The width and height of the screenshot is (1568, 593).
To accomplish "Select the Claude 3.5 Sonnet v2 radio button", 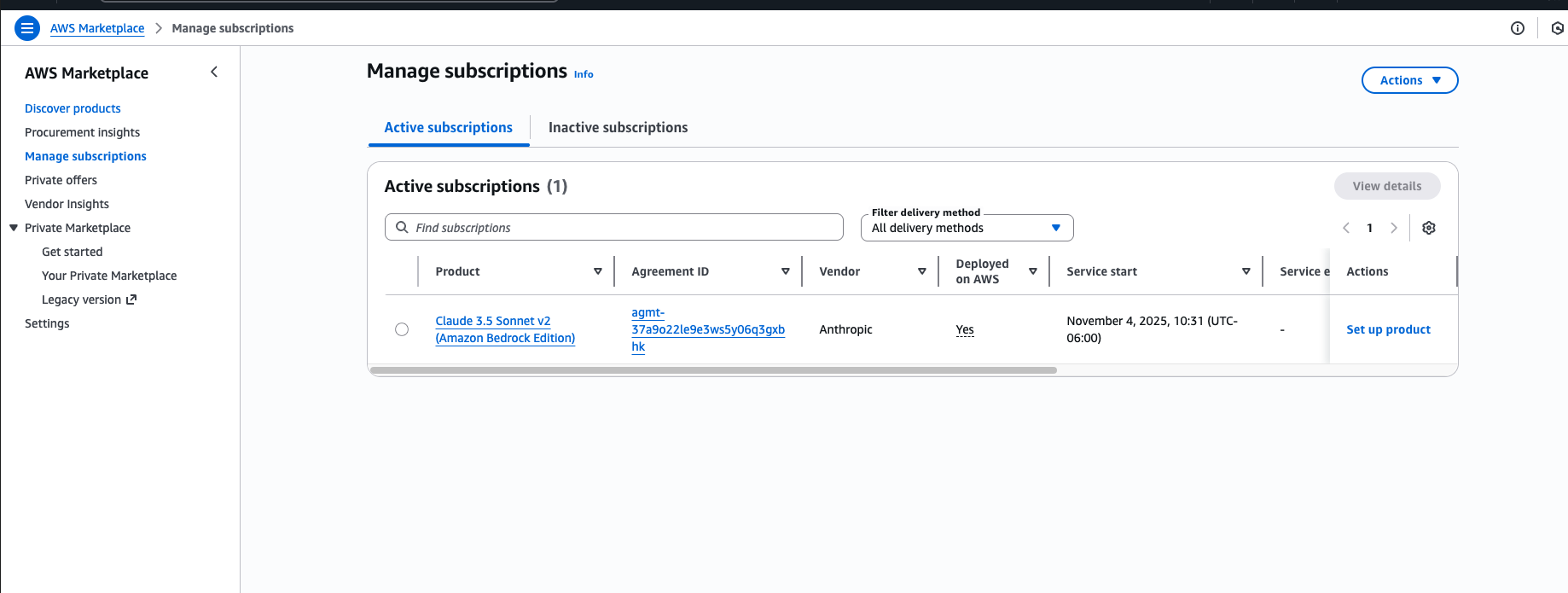I will (402, 329).
